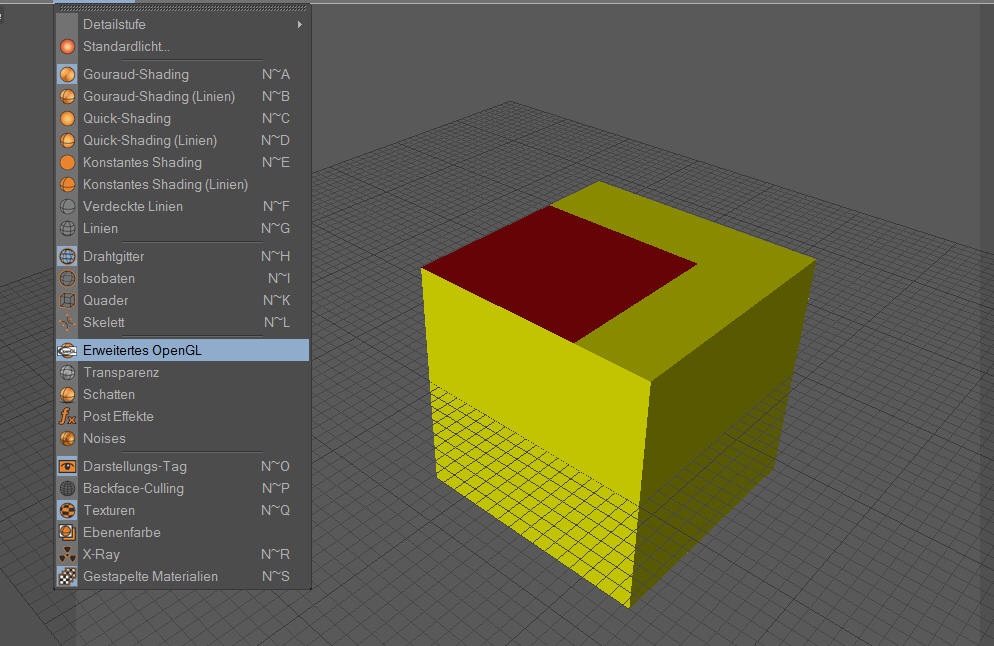Click the Schatten icon
The width and height of the screenshot is (994, 646).
tap(67, 394)
